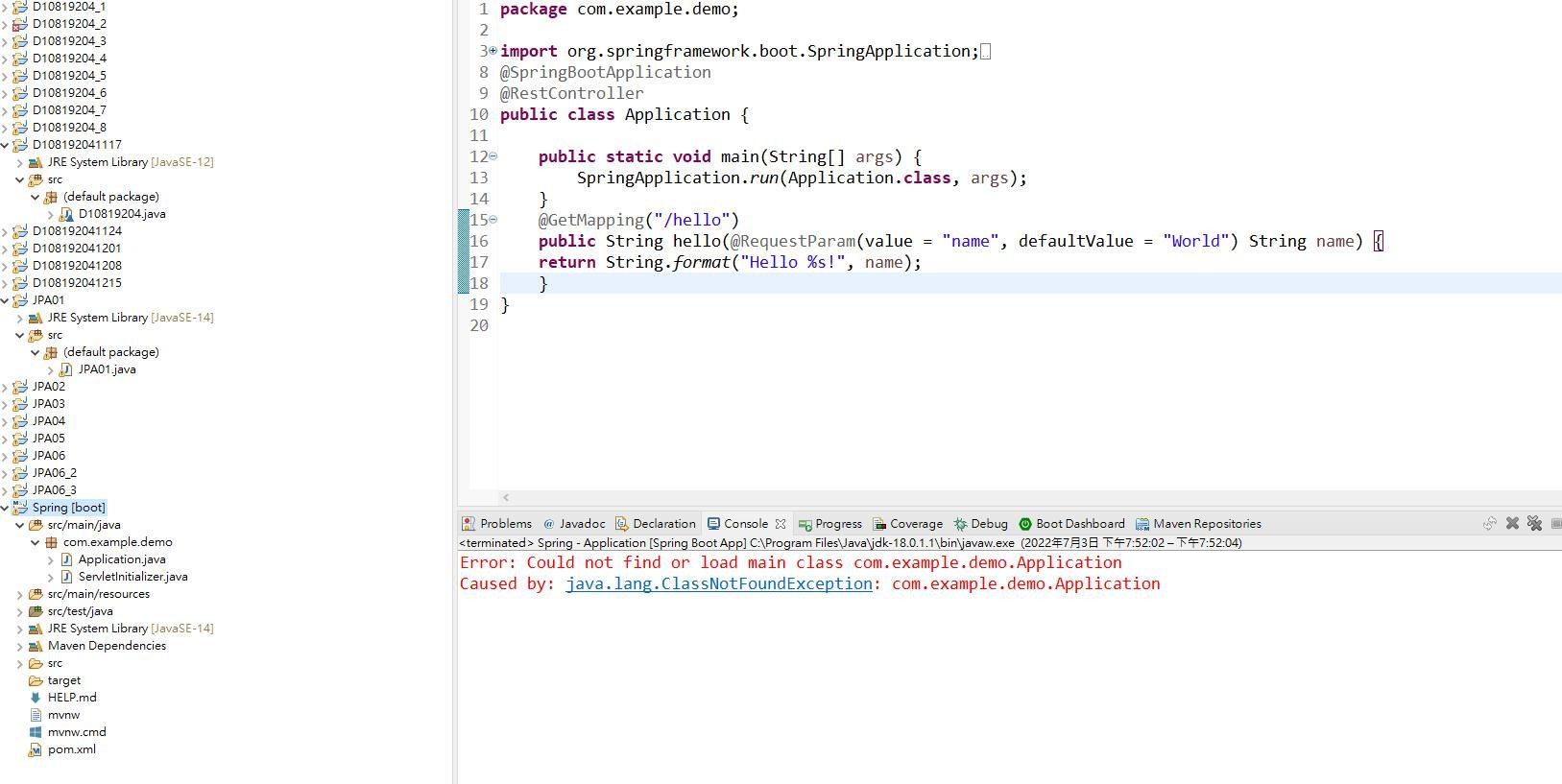
Task: Click the editor horizontal scrollbar left arrow
Action: pos(506,497)
